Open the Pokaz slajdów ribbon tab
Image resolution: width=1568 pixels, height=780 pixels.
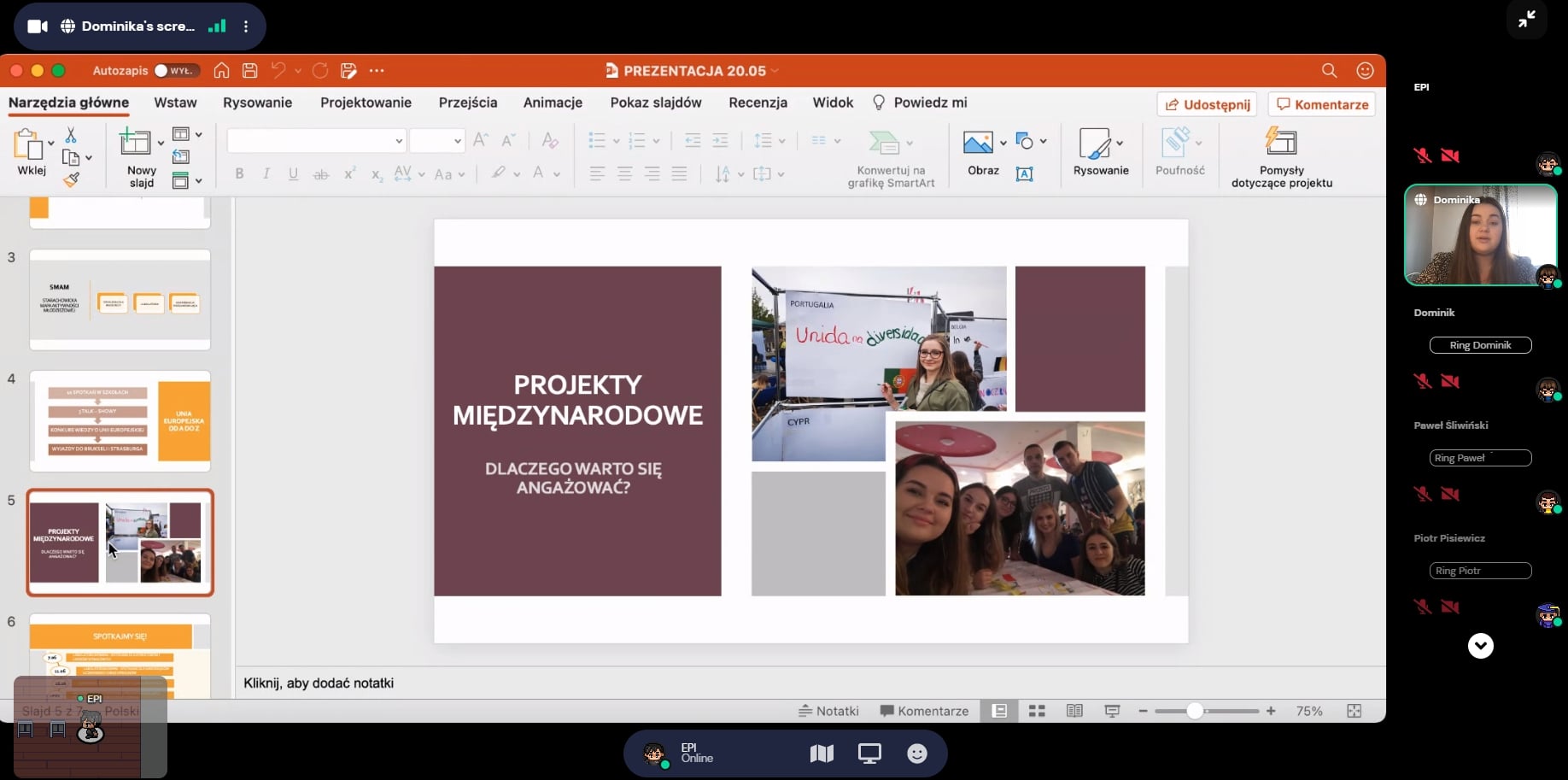(656, 103)
